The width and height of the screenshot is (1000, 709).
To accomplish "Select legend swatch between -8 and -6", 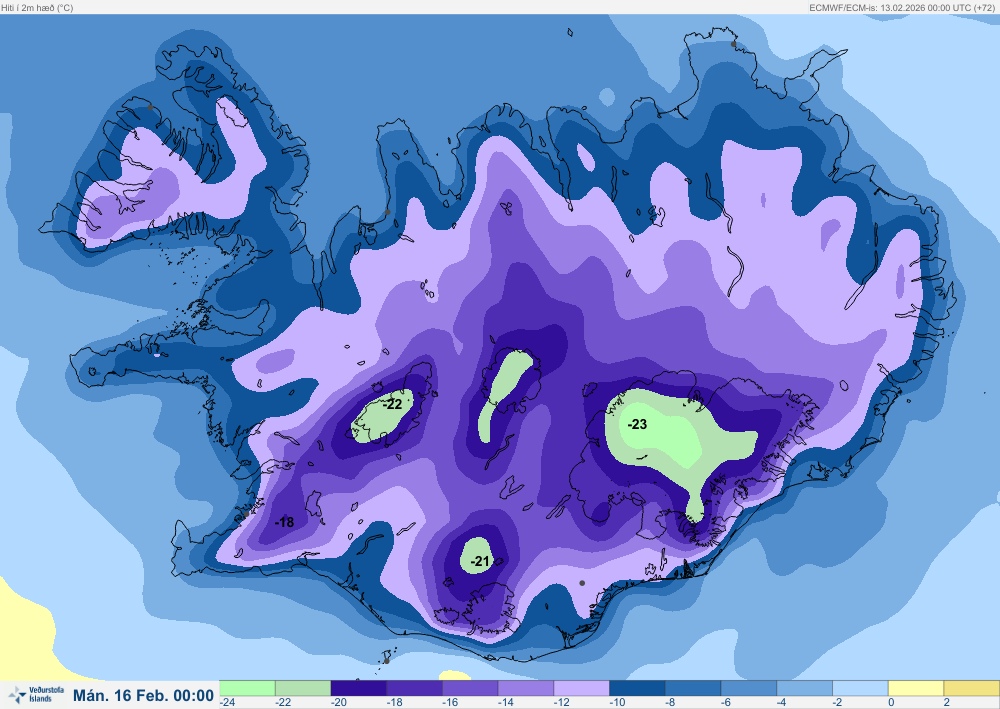I will [693, 688].
